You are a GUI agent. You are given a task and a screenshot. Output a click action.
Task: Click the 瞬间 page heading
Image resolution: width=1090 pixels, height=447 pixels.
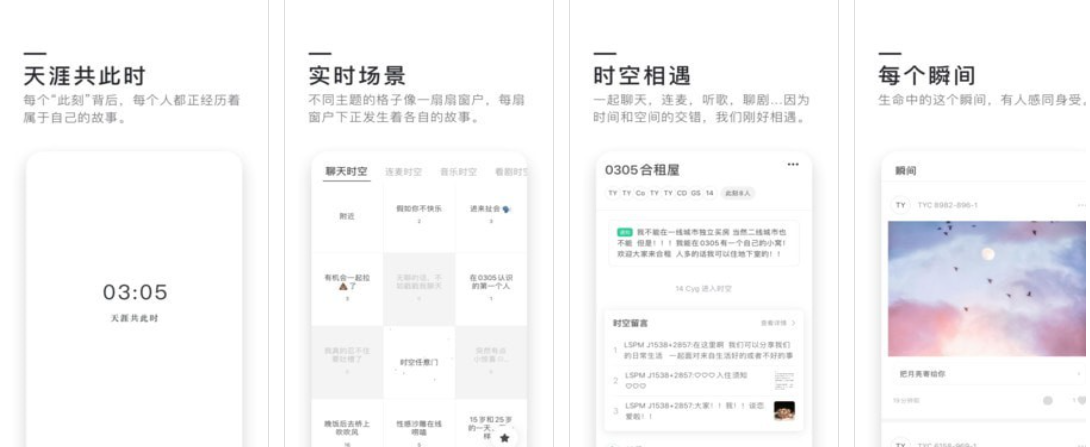click(x=905, y=170)
